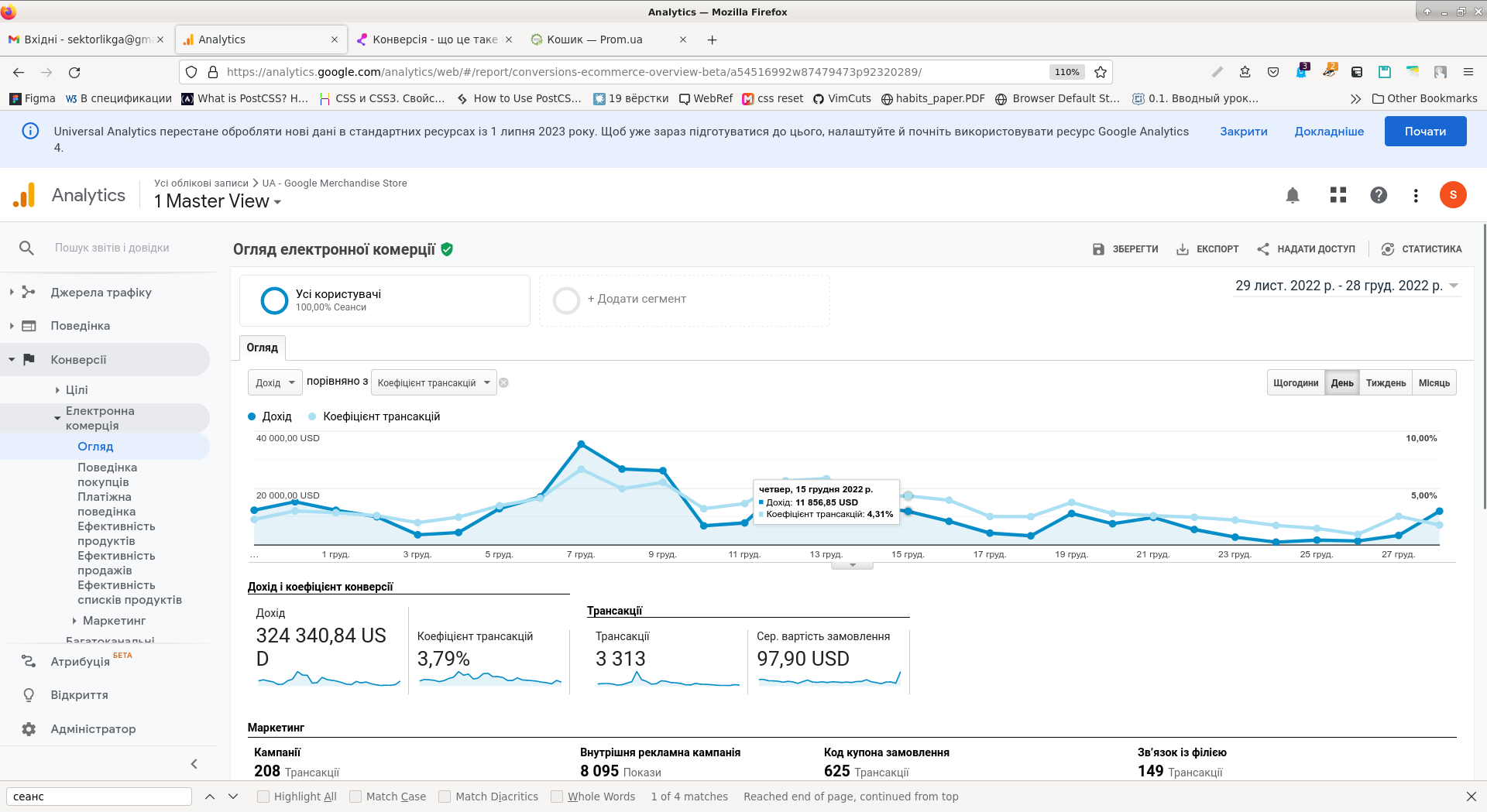Click the notifications bell icon
The width and height of the screenshot is (1487, 812).
(1292, 195)
